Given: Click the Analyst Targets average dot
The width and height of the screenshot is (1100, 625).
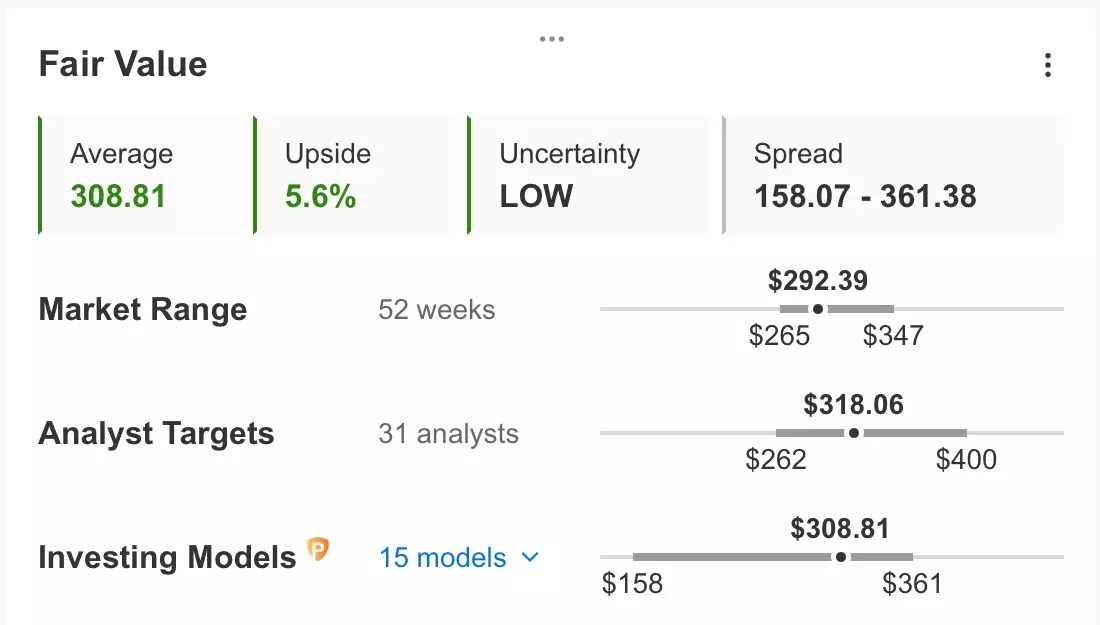Looking at the screenshot, I should [x=854, y=433].
